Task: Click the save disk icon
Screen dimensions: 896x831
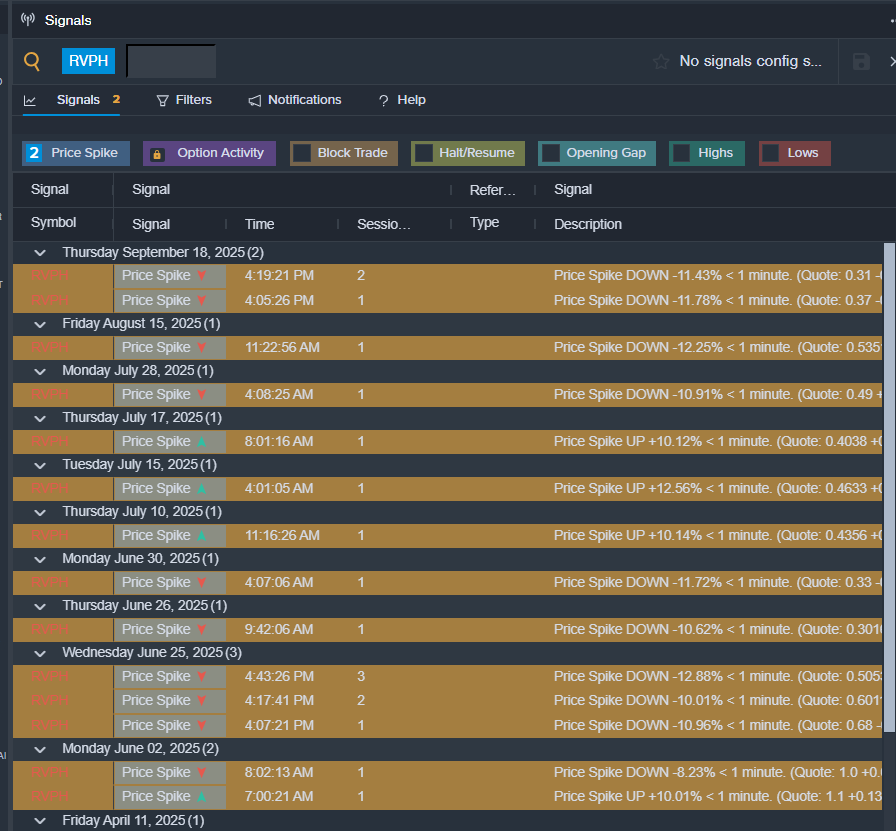Action: [x=861, y=62]
